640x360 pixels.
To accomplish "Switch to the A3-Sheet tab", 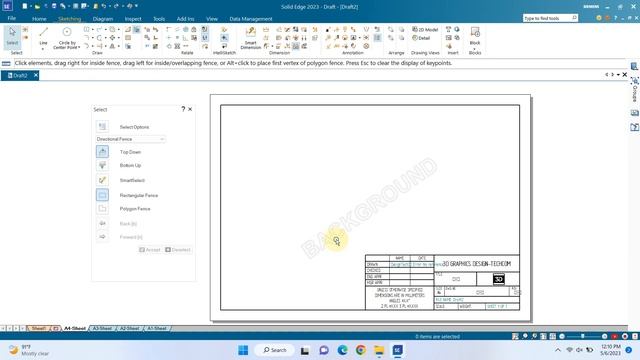I will [x=102, y=328].
